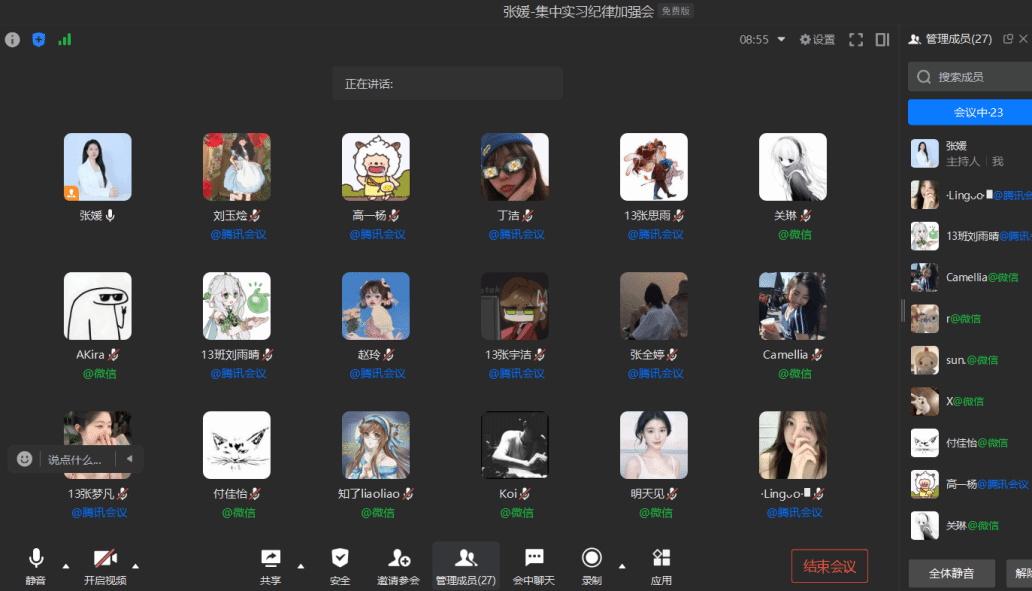Screen dimensions: 1032x591
Task: Open the 设置 settings gear
Action: click(817, 40)
